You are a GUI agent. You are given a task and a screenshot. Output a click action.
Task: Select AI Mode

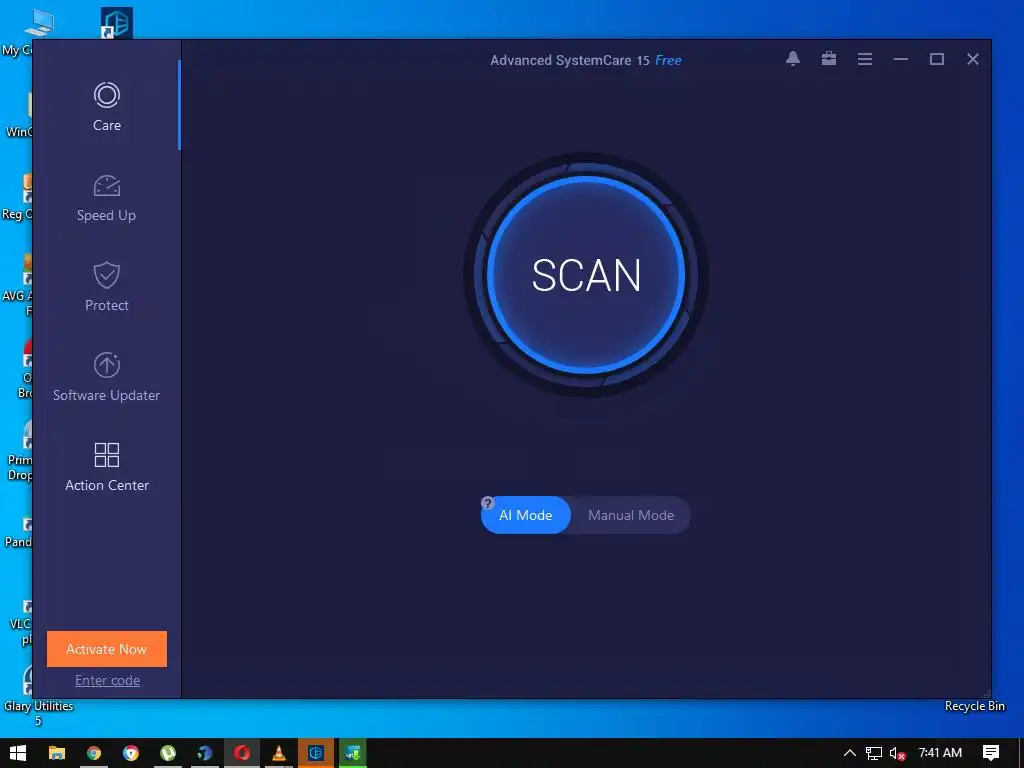pyautogui.click(x=526, y=515)
